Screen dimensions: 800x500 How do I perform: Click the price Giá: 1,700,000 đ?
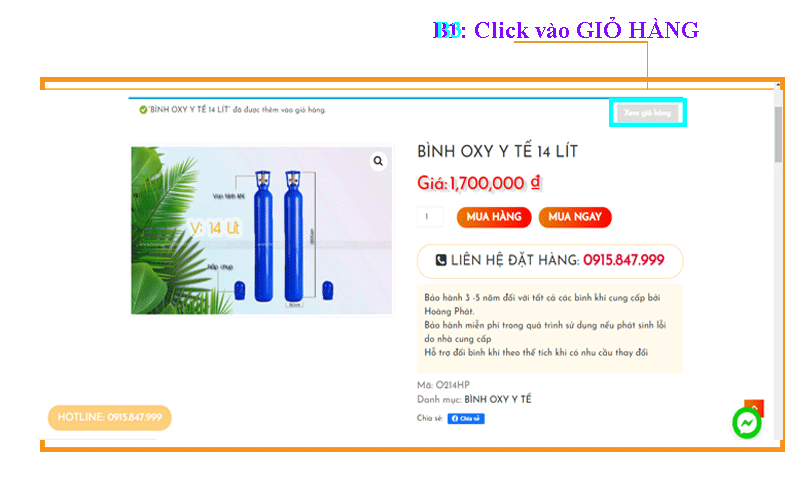(479, 183)
